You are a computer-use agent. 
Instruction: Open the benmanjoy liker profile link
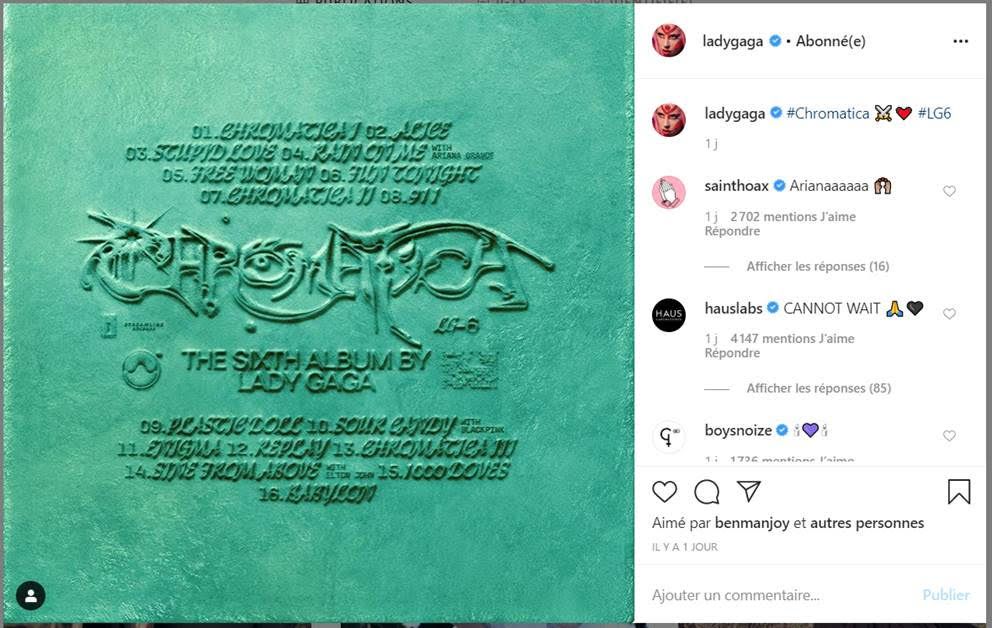752,523
